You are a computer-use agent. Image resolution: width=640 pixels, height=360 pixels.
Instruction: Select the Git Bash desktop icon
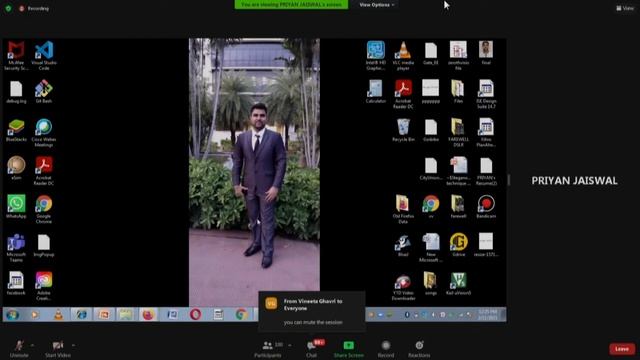44,92
